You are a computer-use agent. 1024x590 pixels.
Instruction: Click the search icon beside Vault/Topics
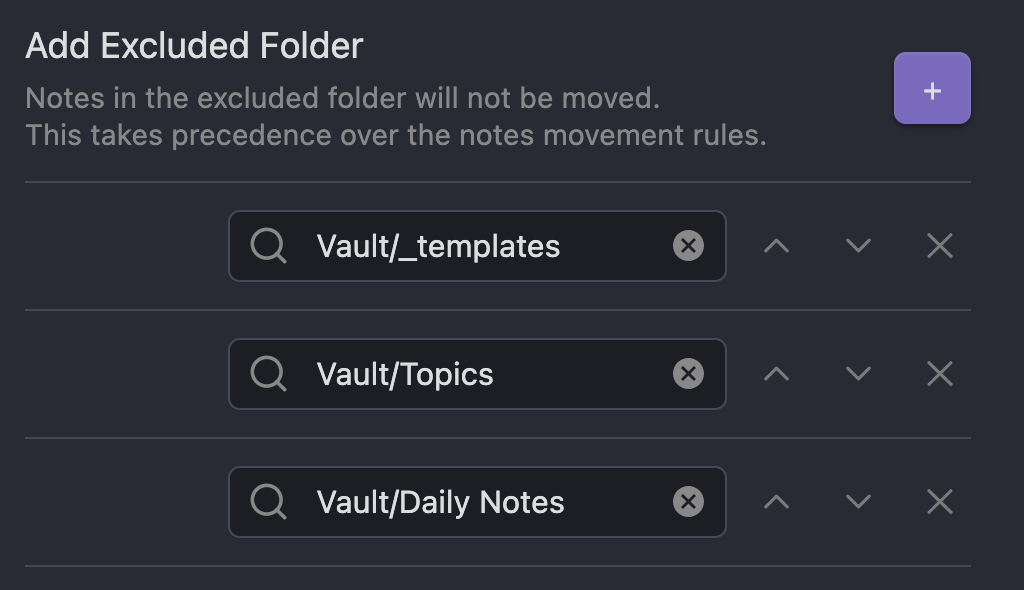coord(268,374)
